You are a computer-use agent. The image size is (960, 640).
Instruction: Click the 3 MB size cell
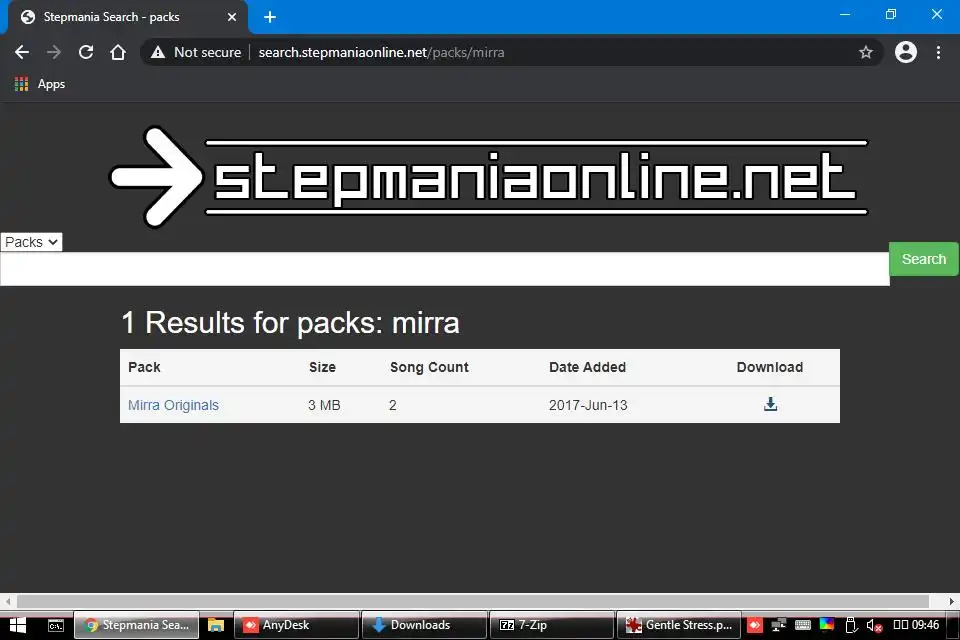(324, 405)
